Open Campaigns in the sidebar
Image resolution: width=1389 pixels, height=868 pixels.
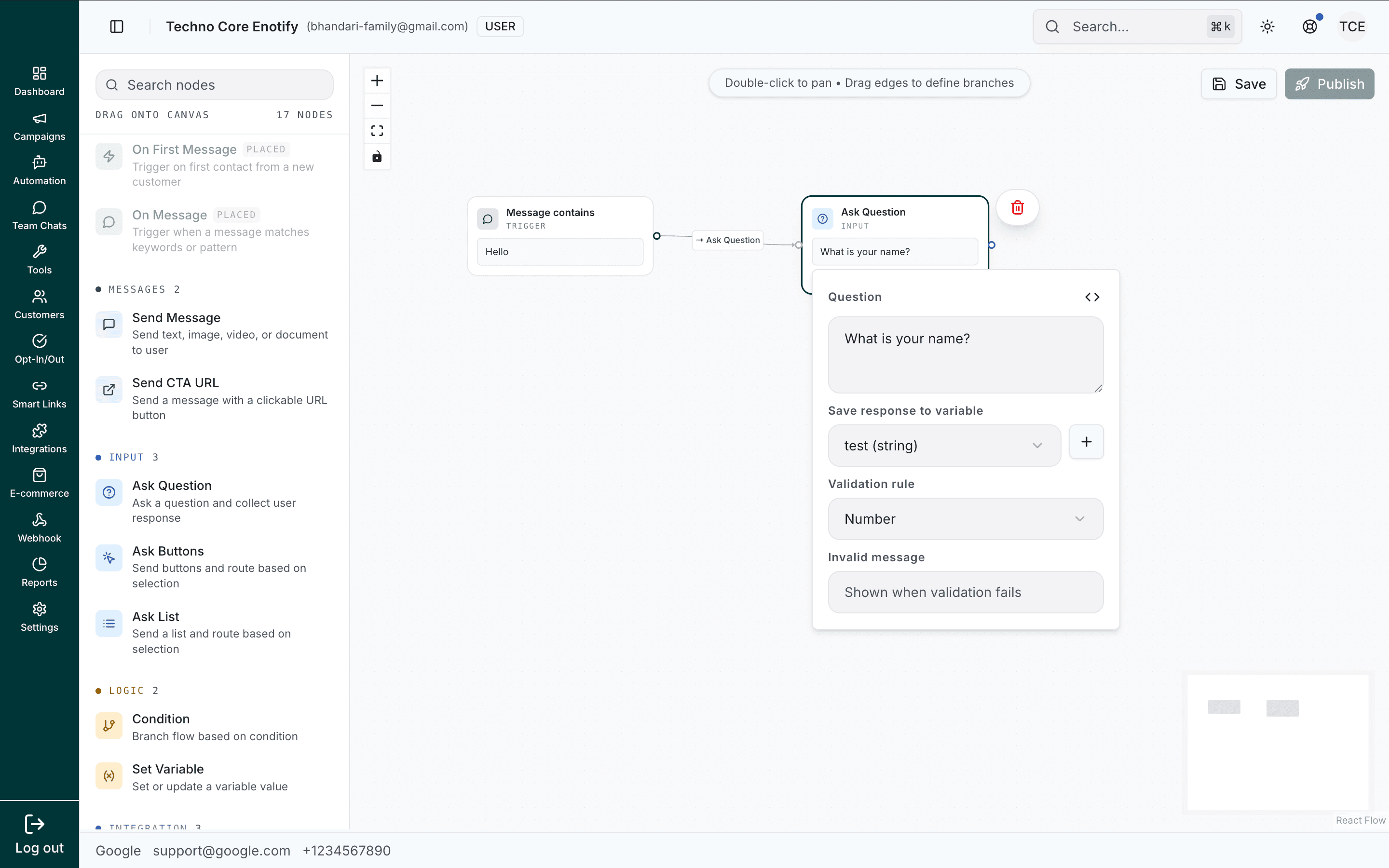39,126
